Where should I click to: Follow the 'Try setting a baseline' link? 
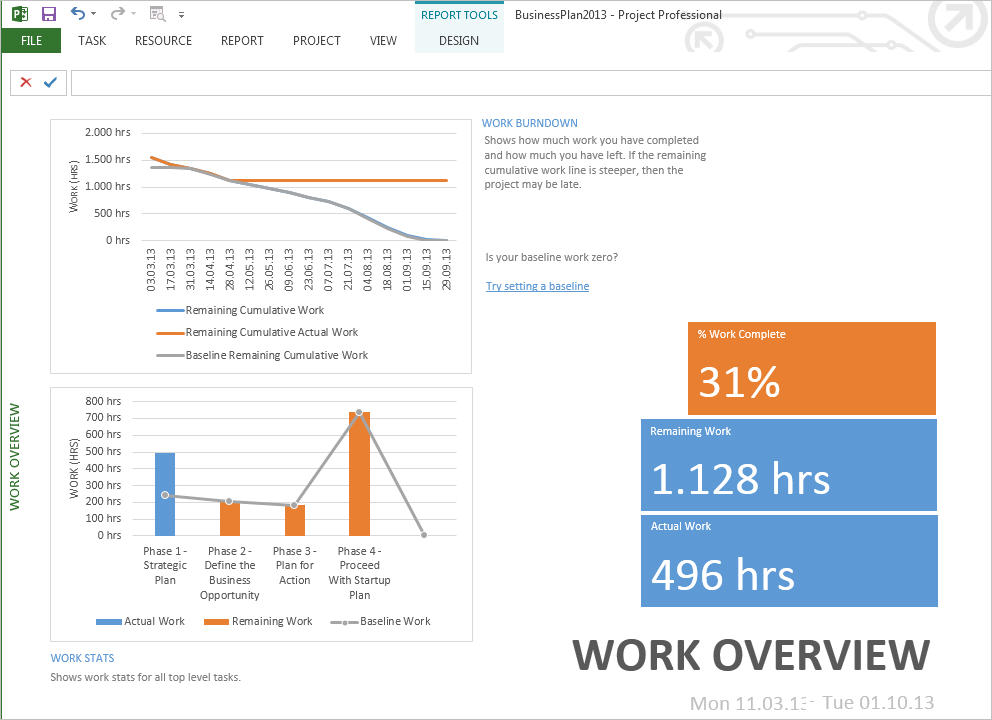click(x=537, y=286)
